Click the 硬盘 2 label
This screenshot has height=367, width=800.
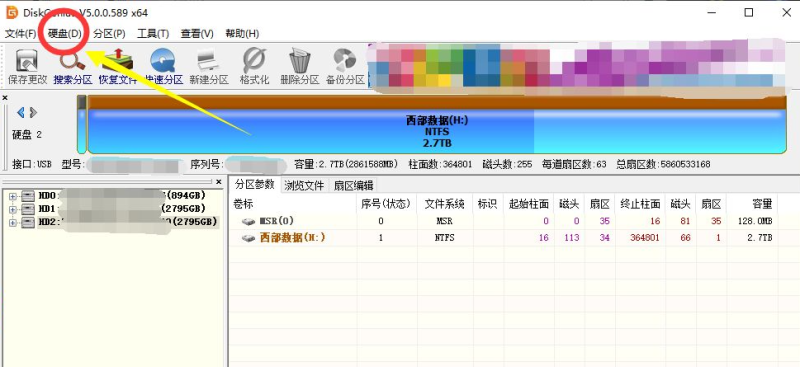pos(27,135)
